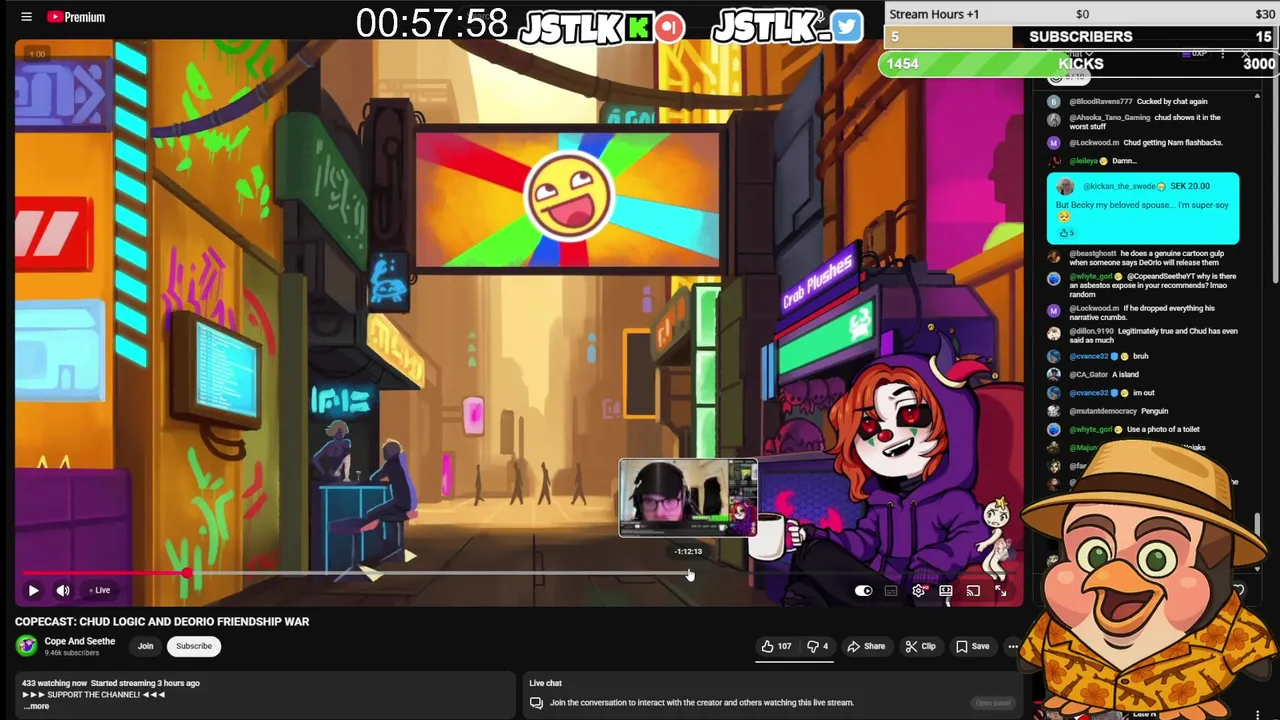Click the video title COPECAST: CHUD LOGIC AND DEORIO
This screenshot has height=720, width=1280.
pos(162,621)
